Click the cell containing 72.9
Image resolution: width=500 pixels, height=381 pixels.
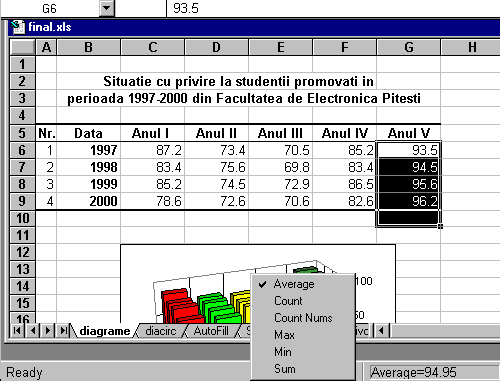(x=280, y=184)
